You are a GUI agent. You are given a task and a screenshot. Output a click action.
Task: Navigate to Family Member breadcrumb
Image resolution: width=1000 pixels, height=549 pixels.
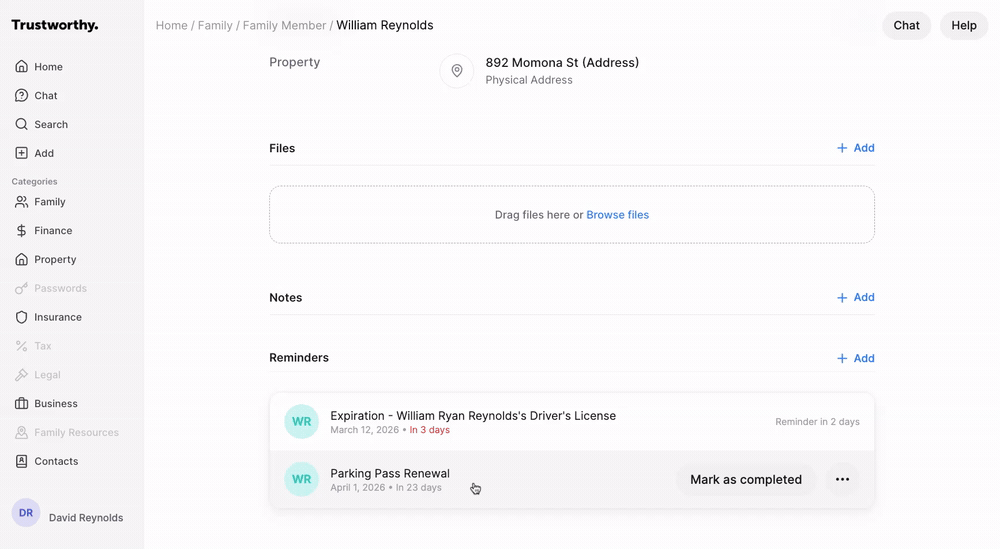pos(284,26)
